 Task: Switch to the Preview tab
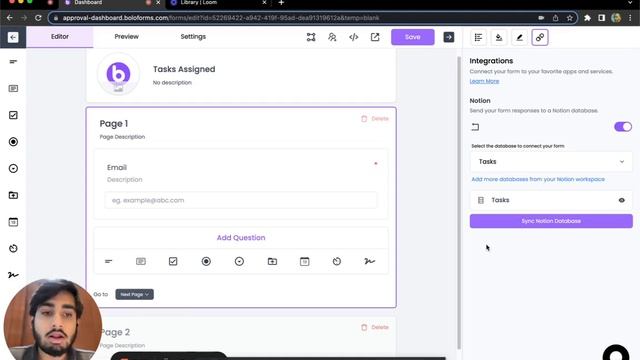(x=127, y=37)
